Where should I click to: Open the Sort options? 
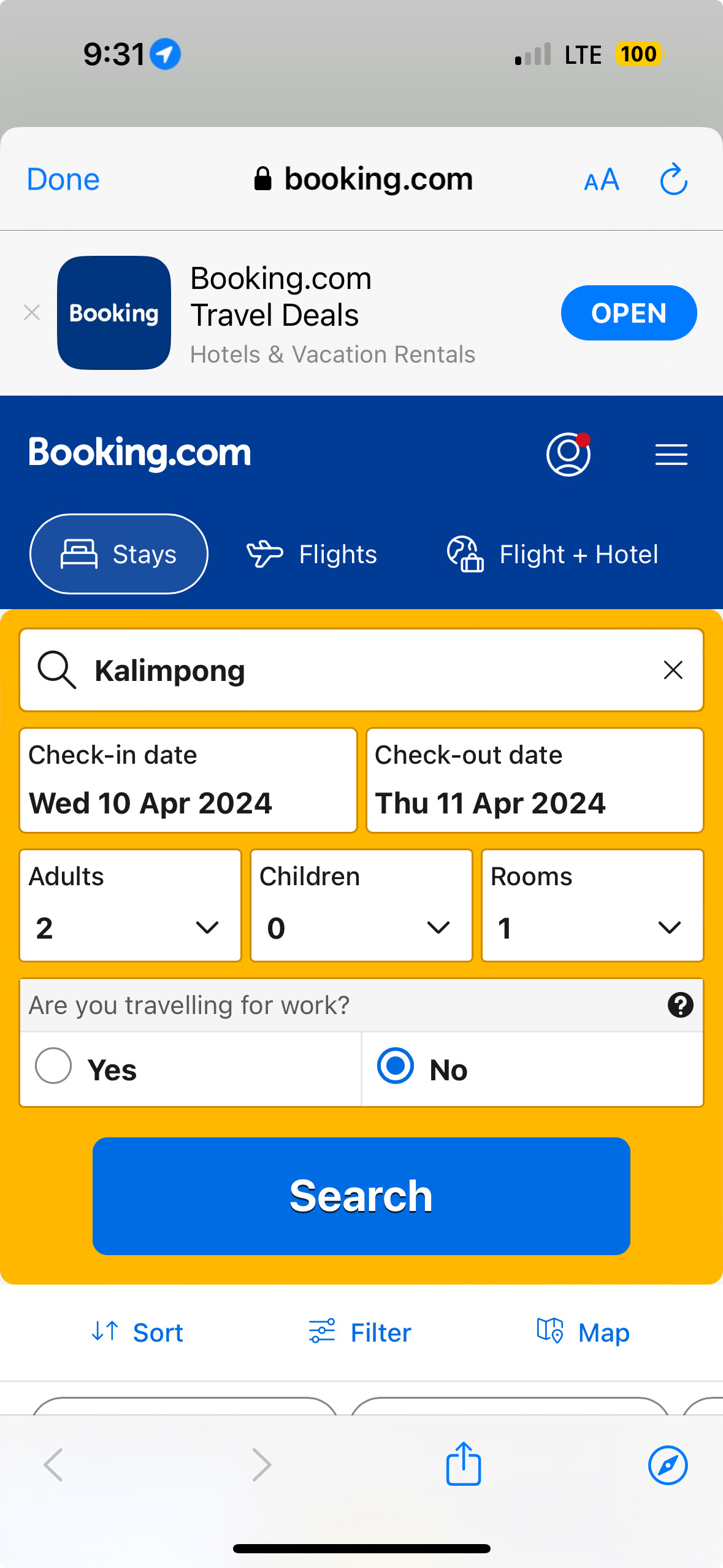[137, 1332]
